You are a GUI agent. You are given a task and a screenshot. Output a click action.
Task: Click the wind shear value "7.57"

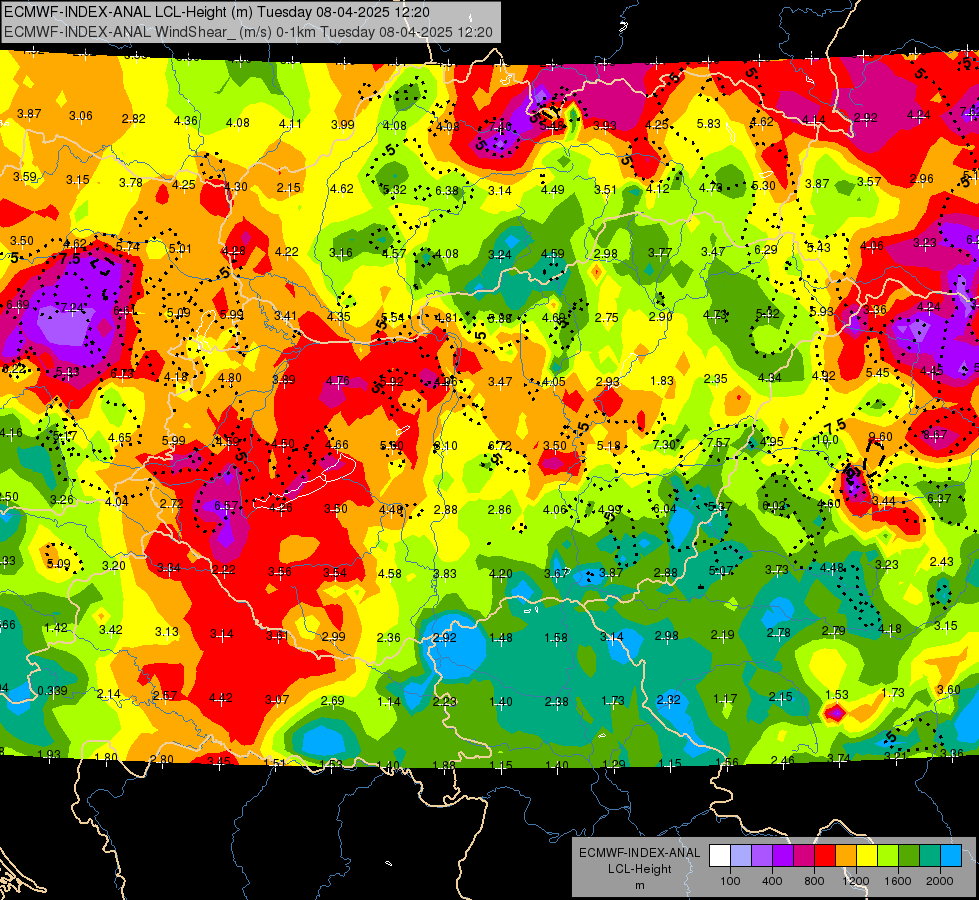718,442
